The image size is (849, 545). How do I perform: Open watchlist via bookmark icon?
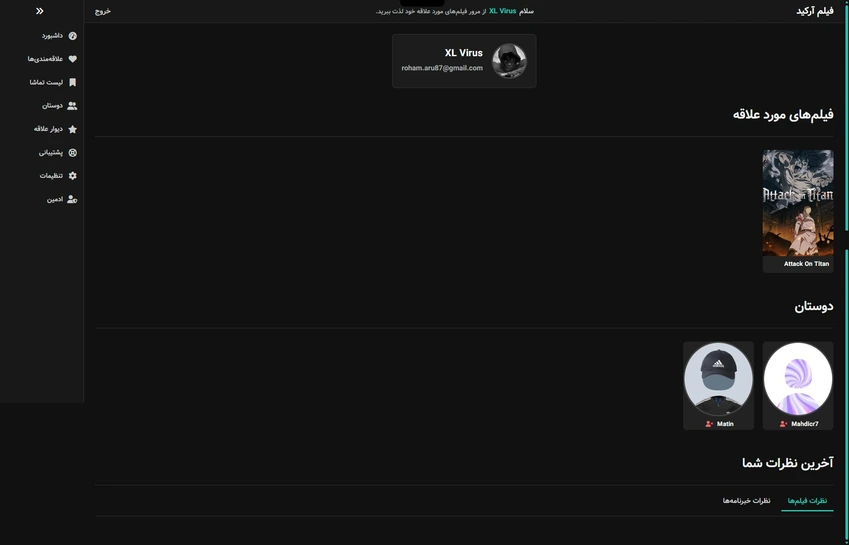point(73,82)
